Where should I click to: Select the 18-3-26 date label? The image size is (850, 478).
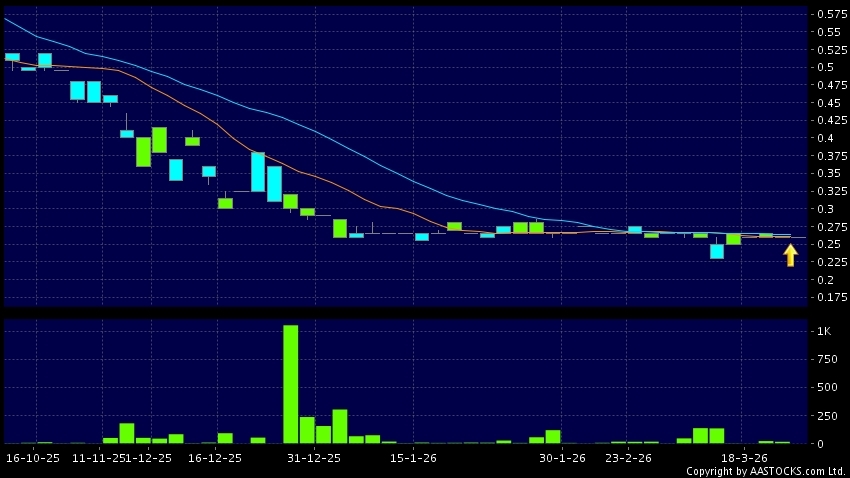[745, 458]
